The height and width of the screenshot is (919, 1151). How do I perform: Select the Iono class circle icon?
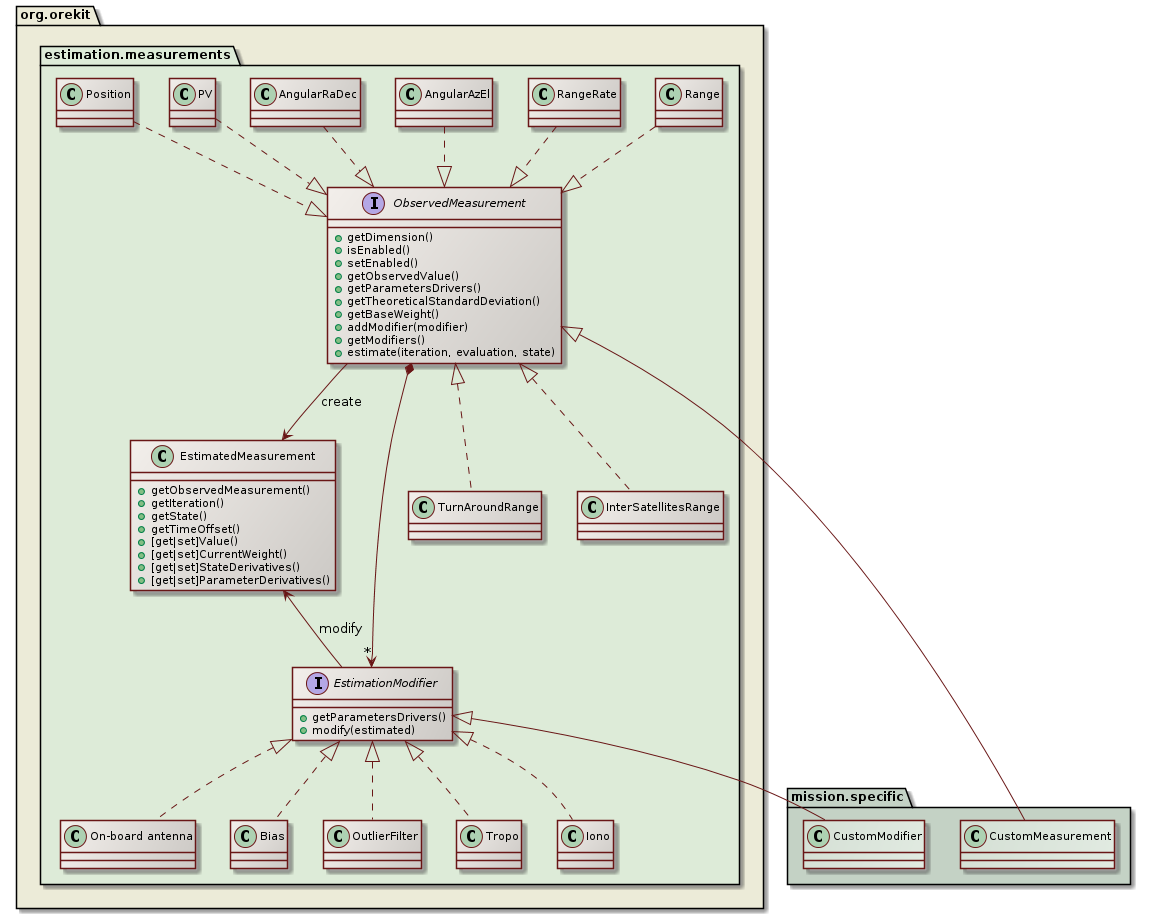(570, 837)
